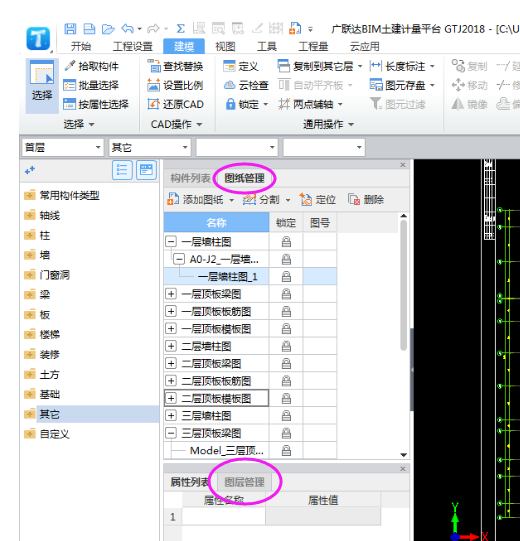Toggle lock for 二层顶板模板图 row

coord(286,399)
